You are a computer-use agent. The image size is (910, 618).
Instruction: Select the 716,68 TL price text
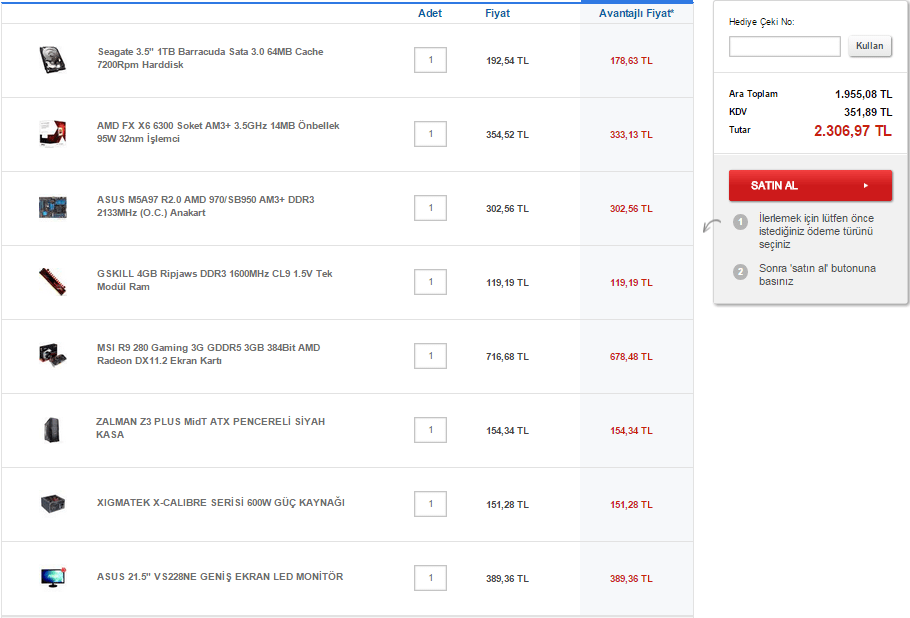pyautogui.click(x=507, y=357)
